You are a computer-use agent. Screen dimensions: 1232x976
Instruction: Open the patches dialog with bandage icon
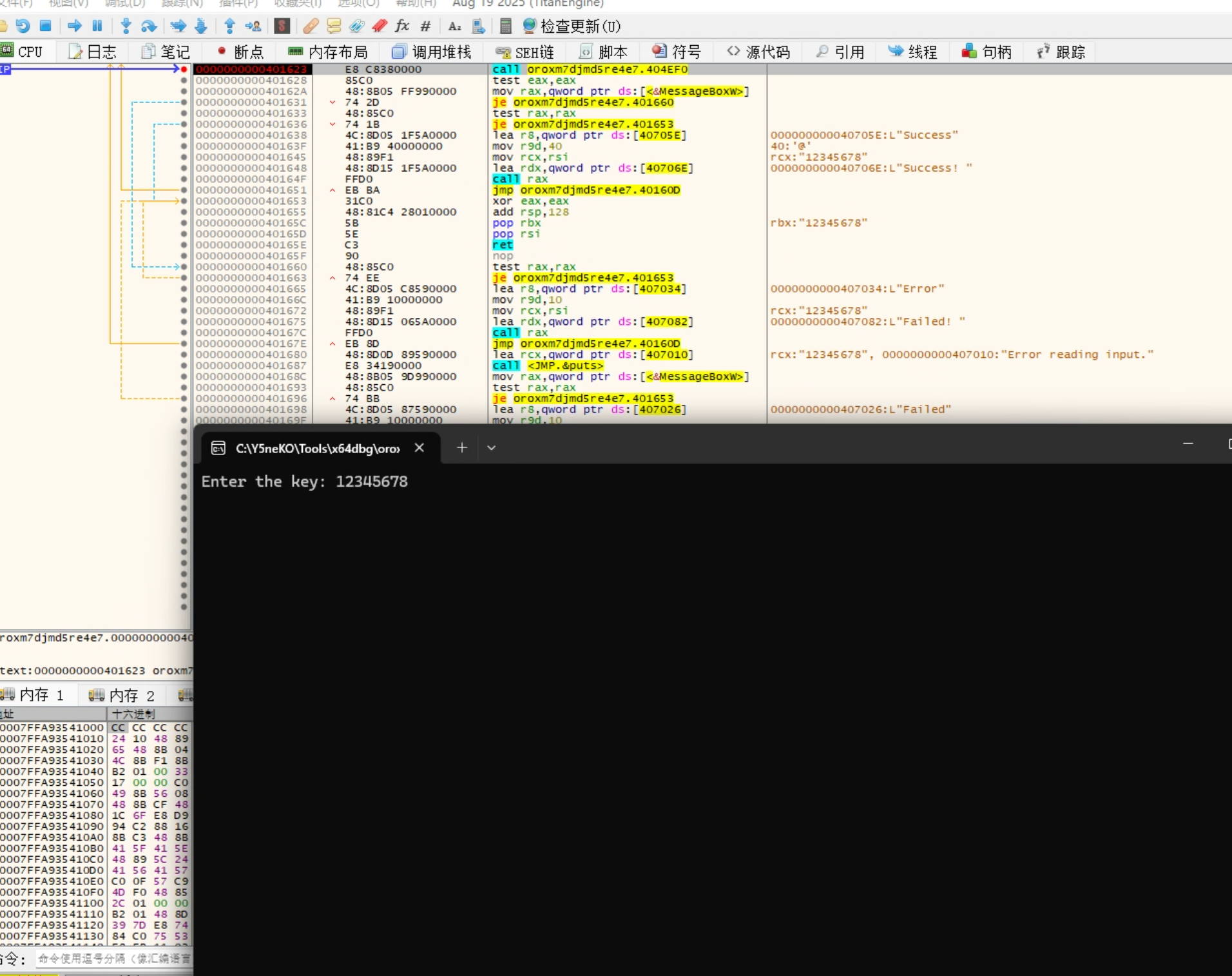pos(311,26)
